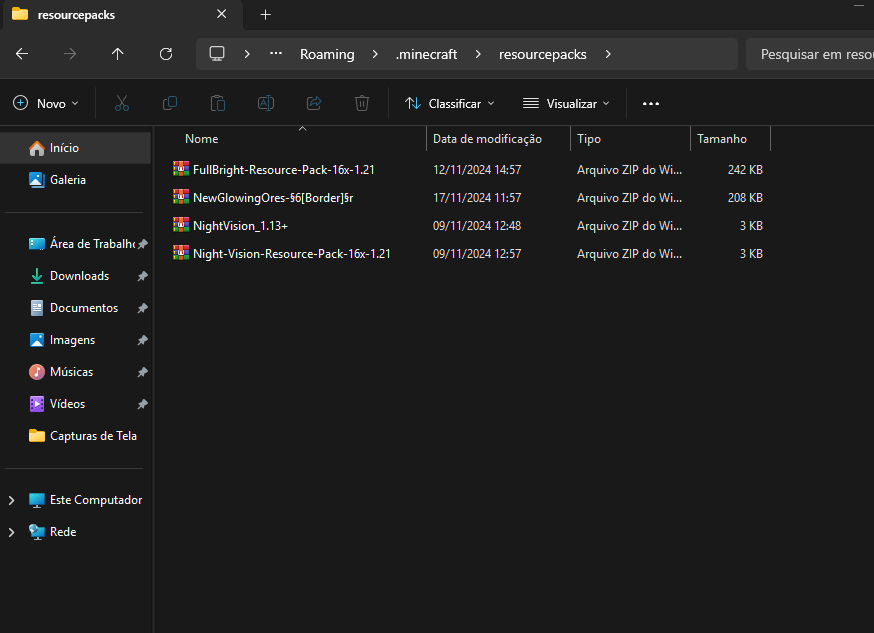Click WinRAR icon of FullBright-Resource-Pack file
Viewport: 874px width, 633px height.
(x=181, y=169)
